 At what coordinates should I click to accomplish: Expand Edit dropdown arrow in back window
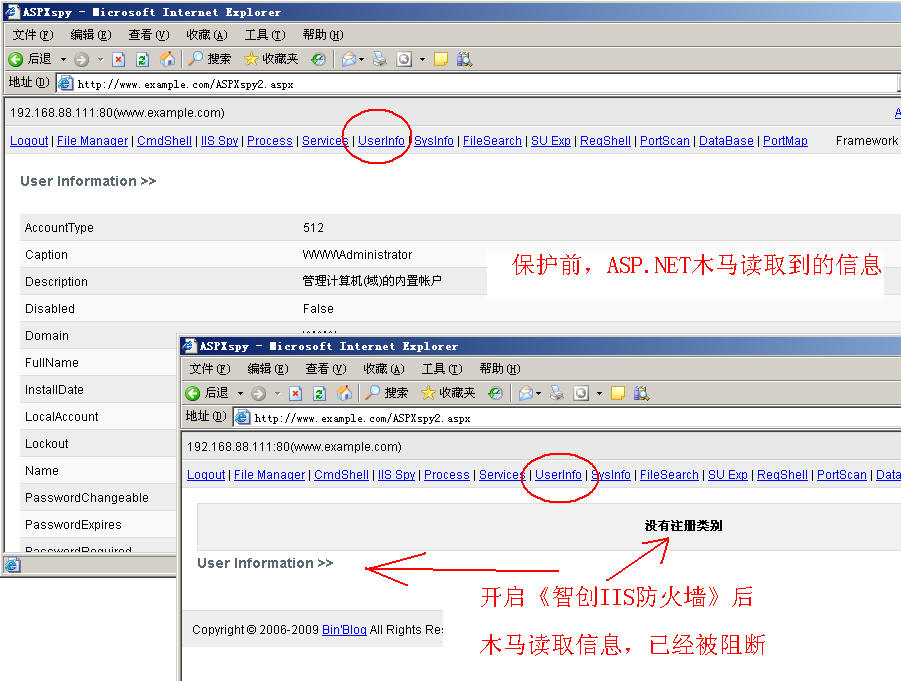[422, 59]
